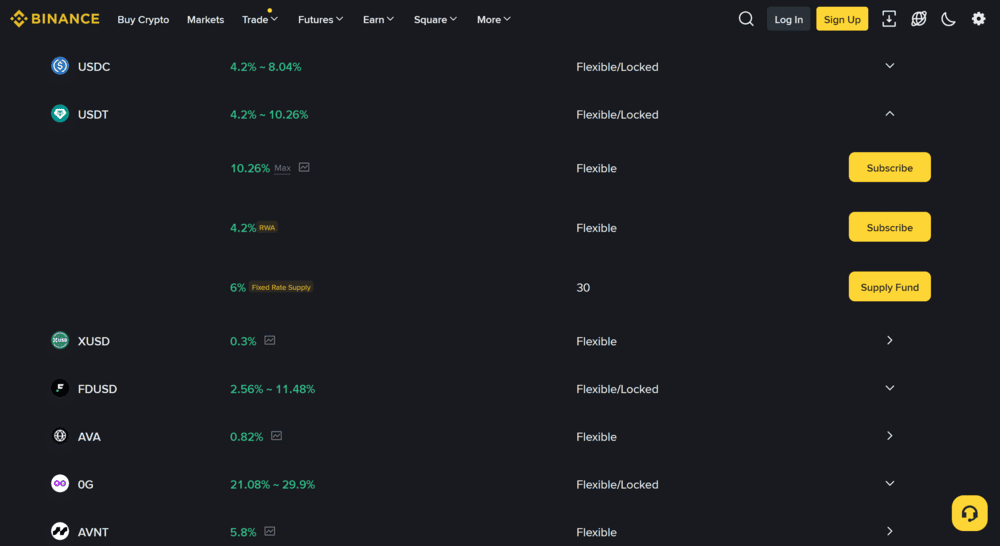Click the 5.8% AVNT rate

[x=243, y=532]
